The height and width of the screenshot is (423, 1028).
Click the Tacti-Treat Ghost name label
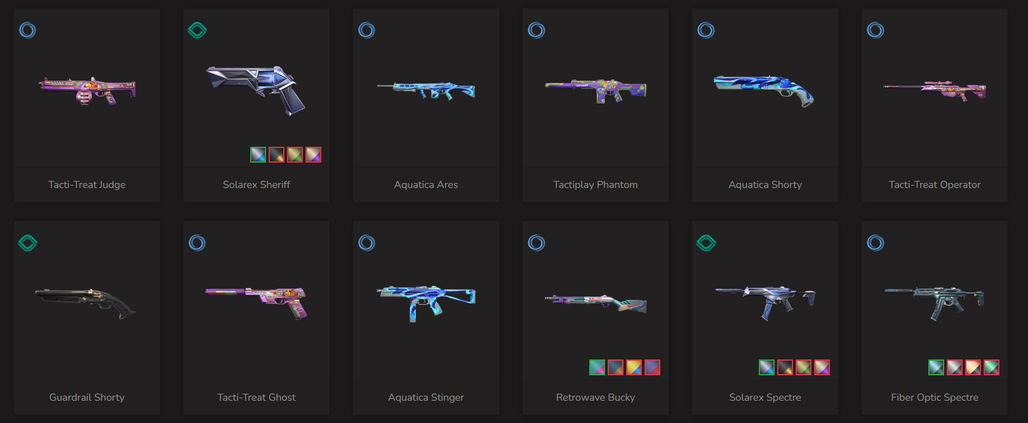click(x=256, y=397)
